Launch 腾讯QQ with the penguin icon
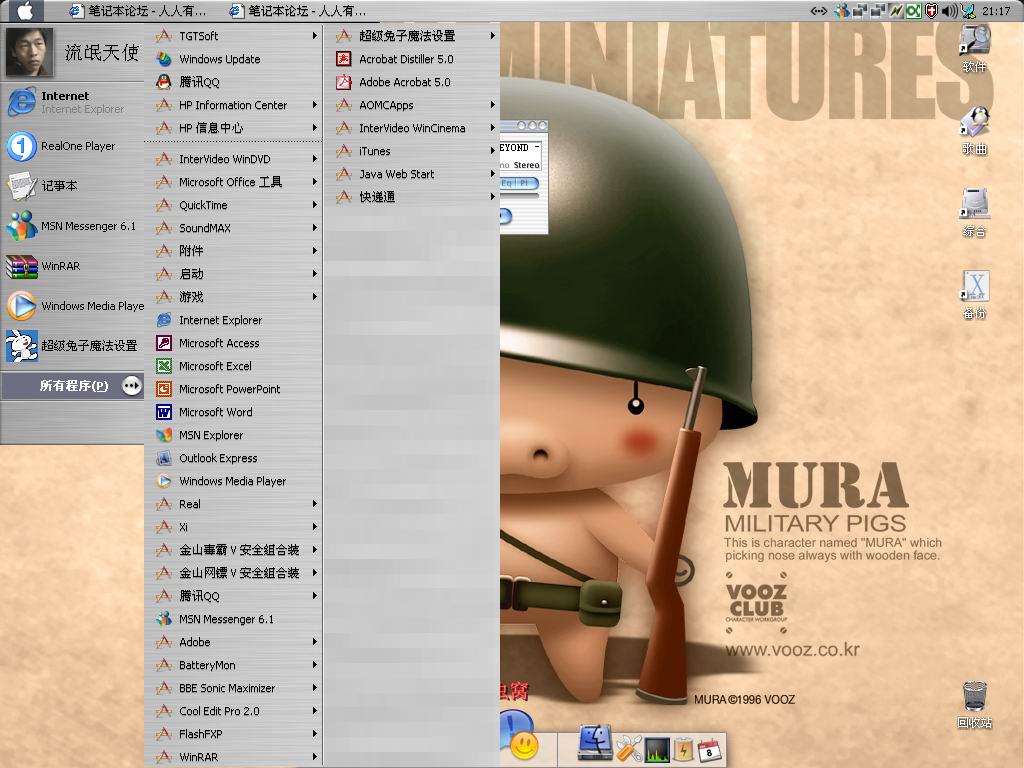Screen dimensions: 1024x768 tap(233, 82)
